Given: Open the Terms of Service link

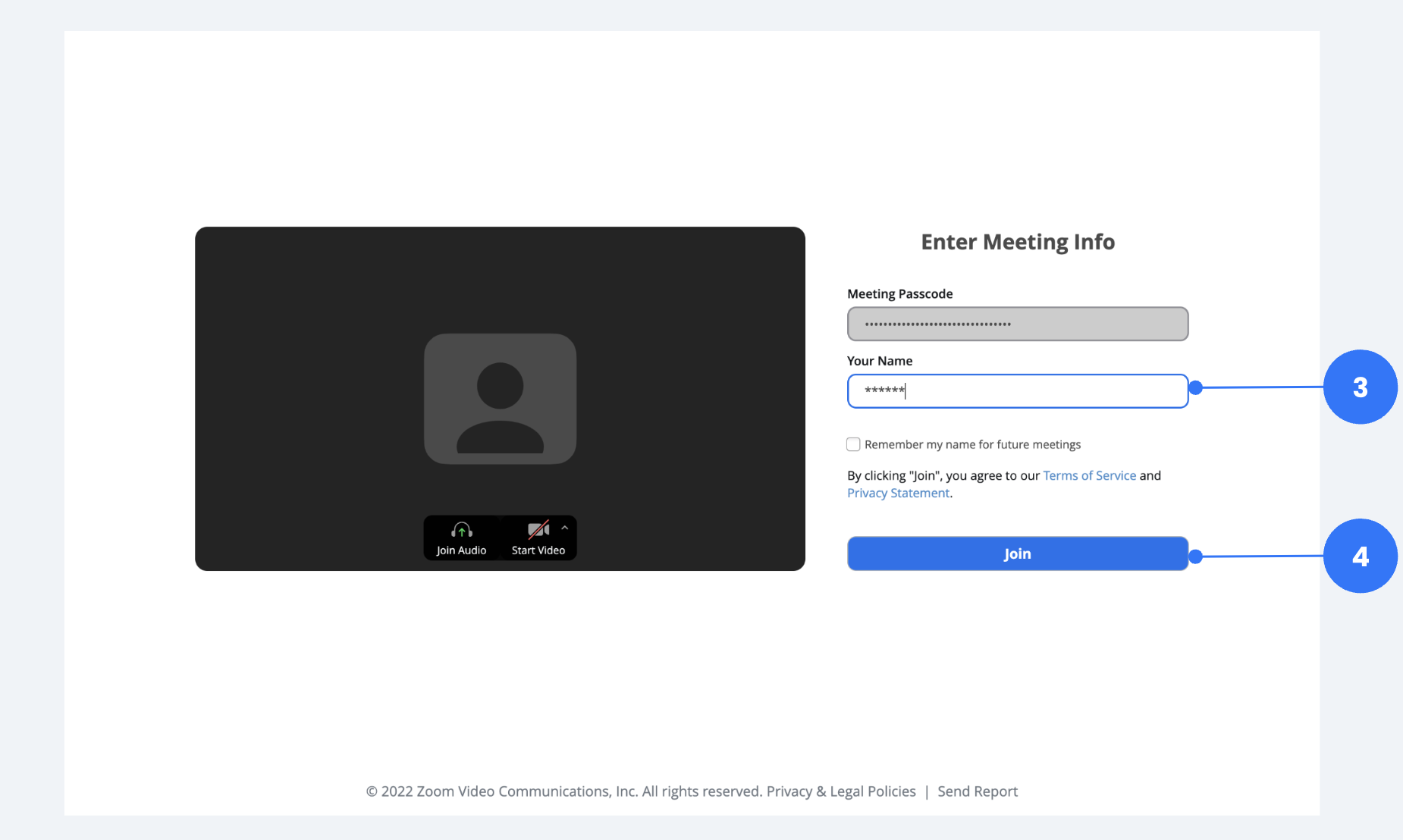Looking at the screenshot, I should [1089, 475].
